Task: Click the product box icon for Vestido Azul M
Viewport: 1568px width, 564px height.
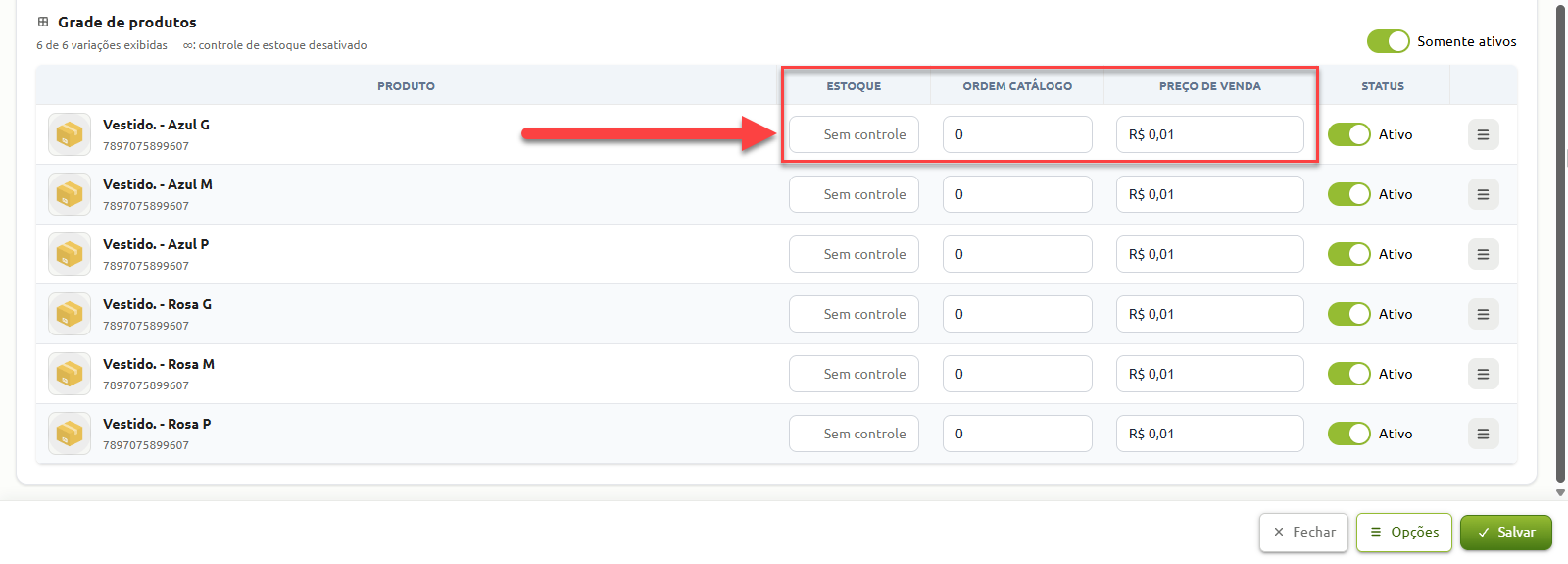Action: pos(70,194)
